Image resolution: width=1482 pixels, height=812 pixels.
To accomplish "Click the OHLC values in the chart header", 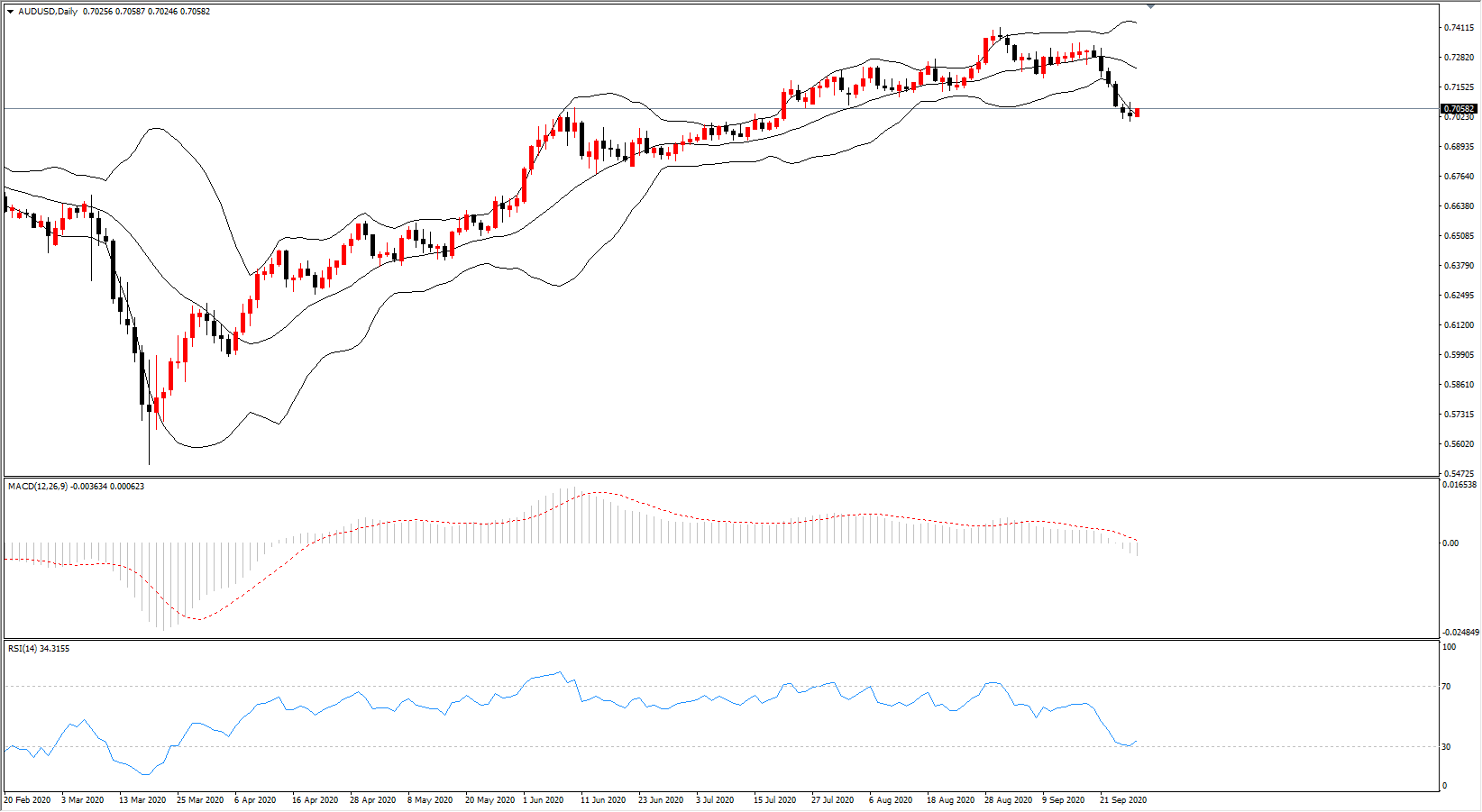I will click(146, 12).
